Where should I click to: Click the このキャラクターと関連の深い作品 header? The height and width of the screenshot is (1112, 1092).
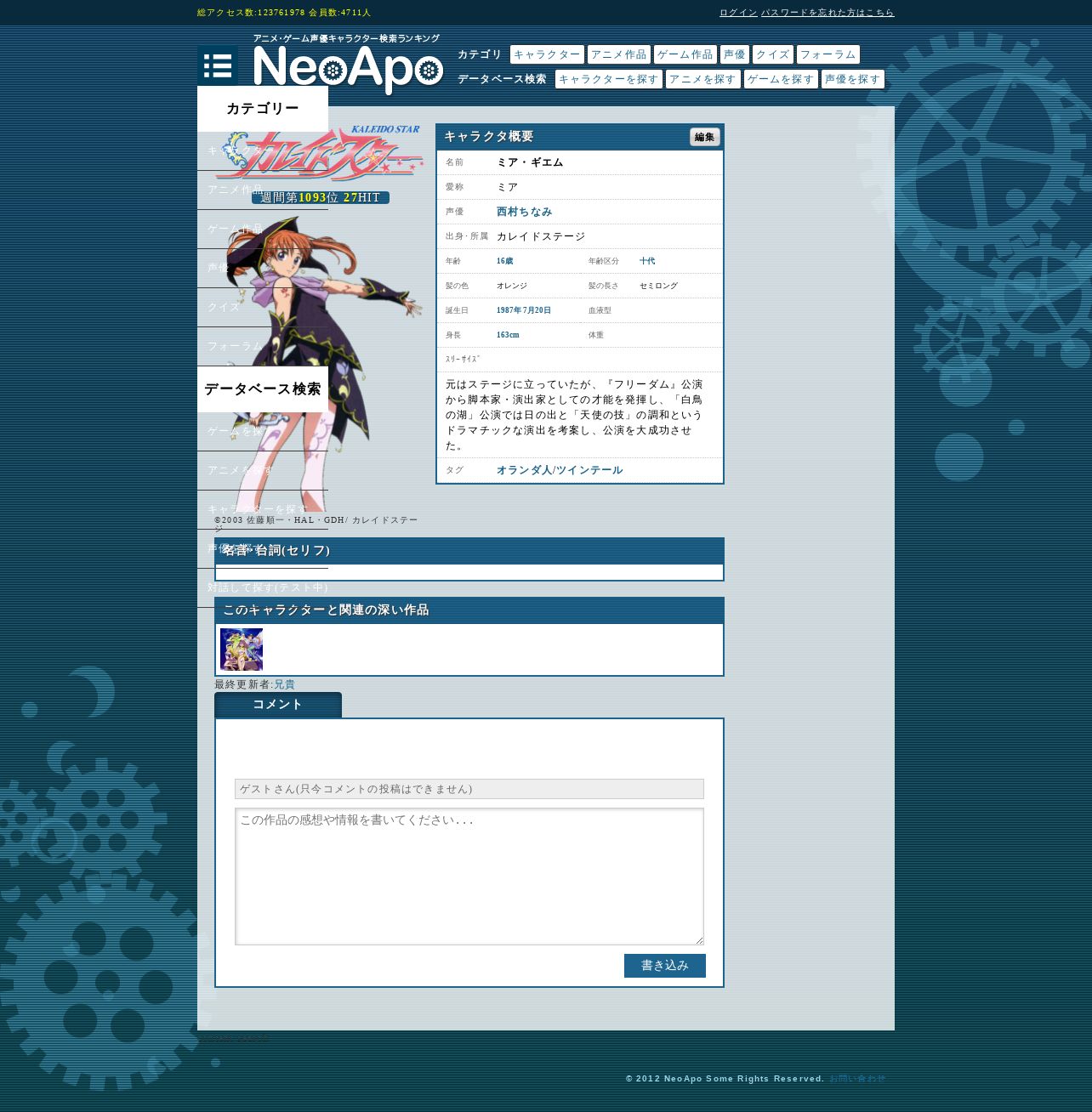(x=469, y=610)
